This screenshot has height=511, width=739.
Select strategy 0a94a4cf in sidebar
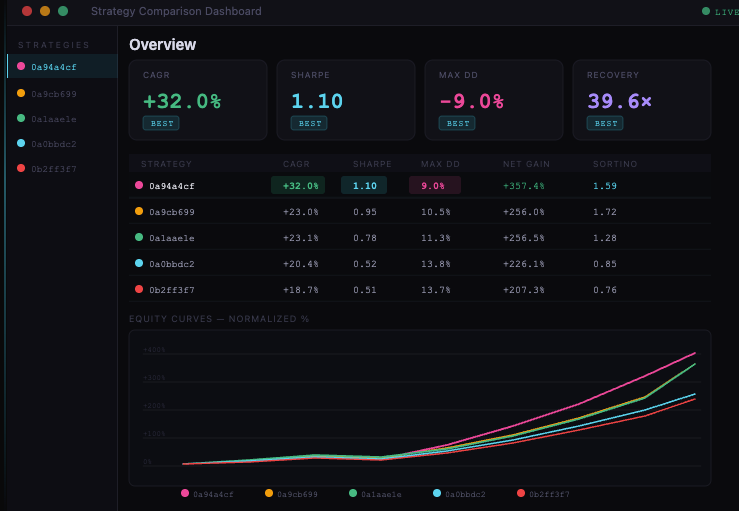point(62,66)
